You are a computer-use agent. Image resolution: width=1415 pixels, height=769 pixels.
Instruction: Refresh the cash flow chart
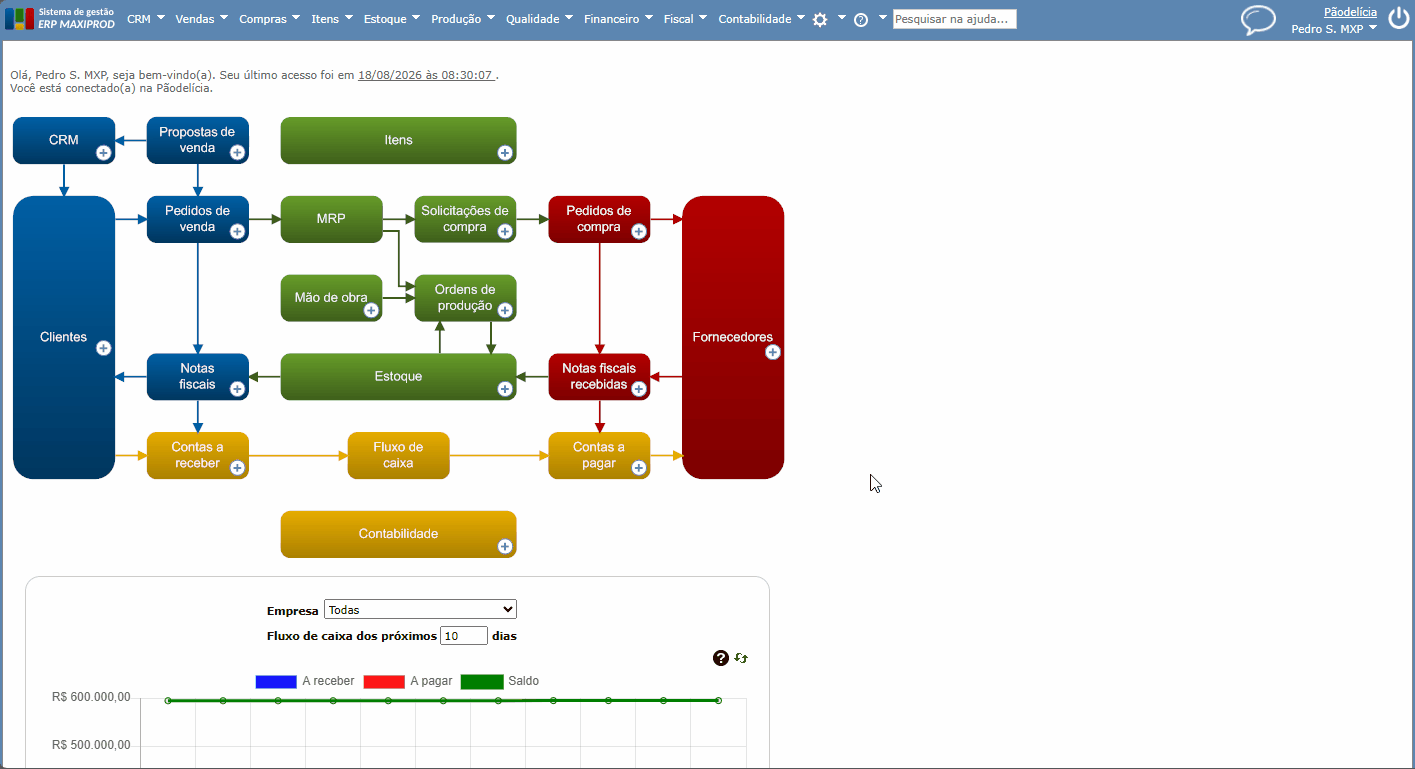[x=741, y=658]
